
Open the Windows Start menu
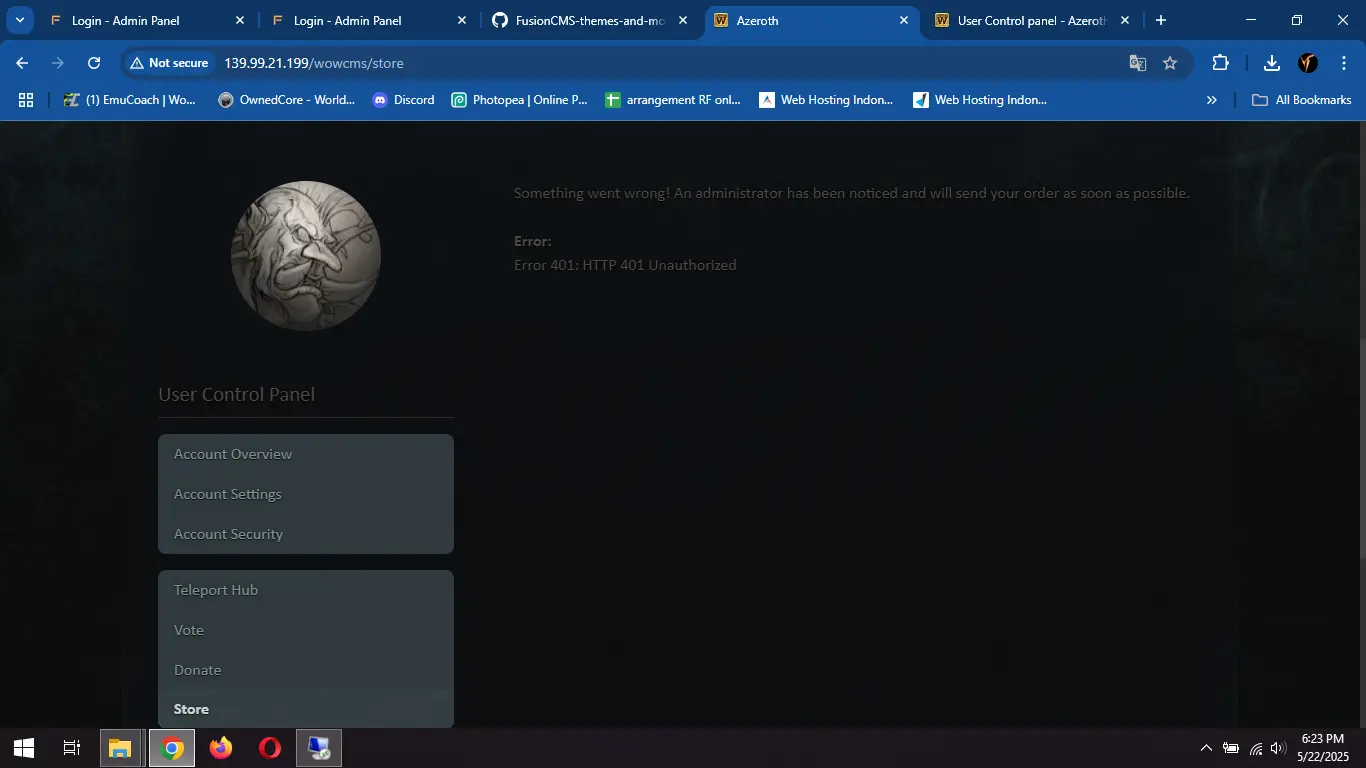pyautogui.click(x=24, y=748)
